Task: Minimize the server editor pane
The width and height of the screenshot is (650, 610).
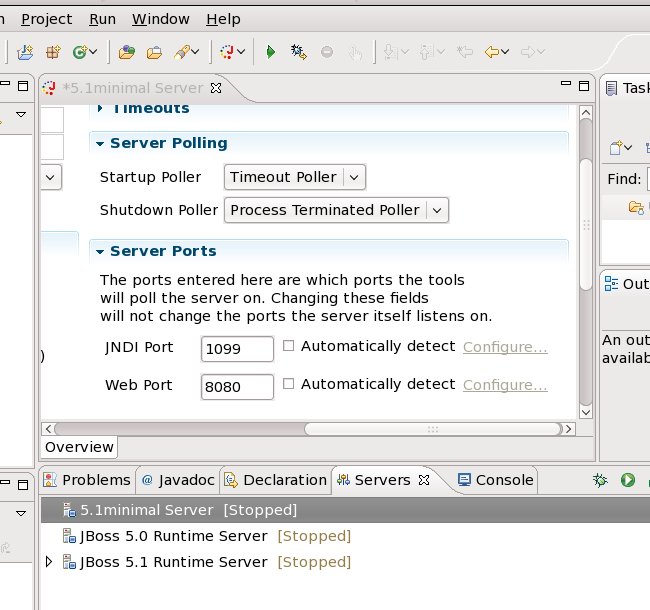Action: (566, 83)
